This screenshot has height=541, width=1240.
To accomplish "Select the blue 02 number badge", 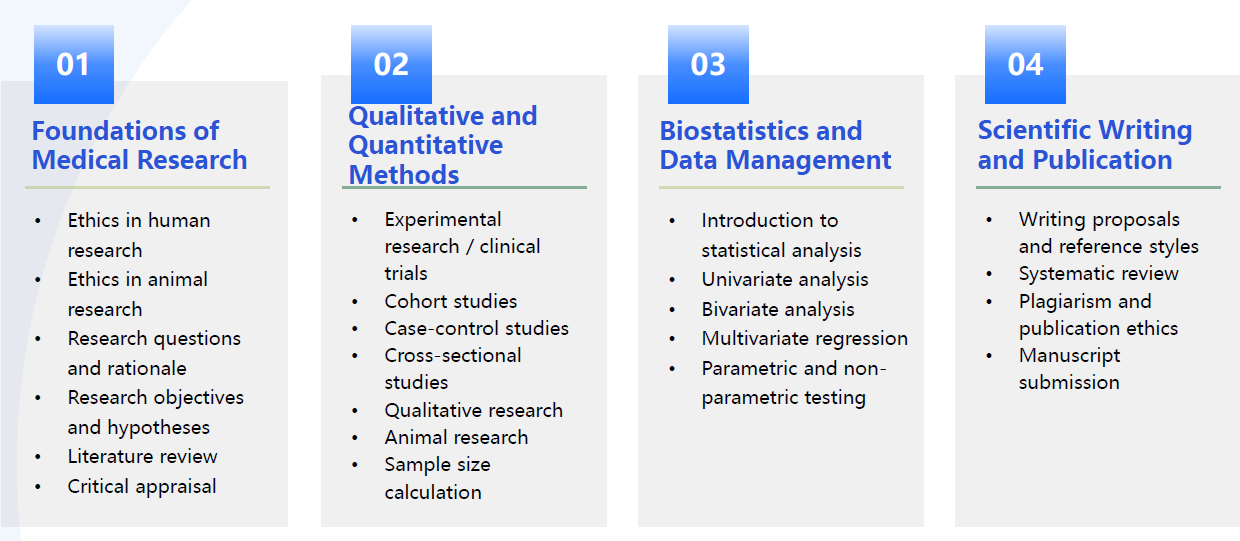I will coord(391,65).
